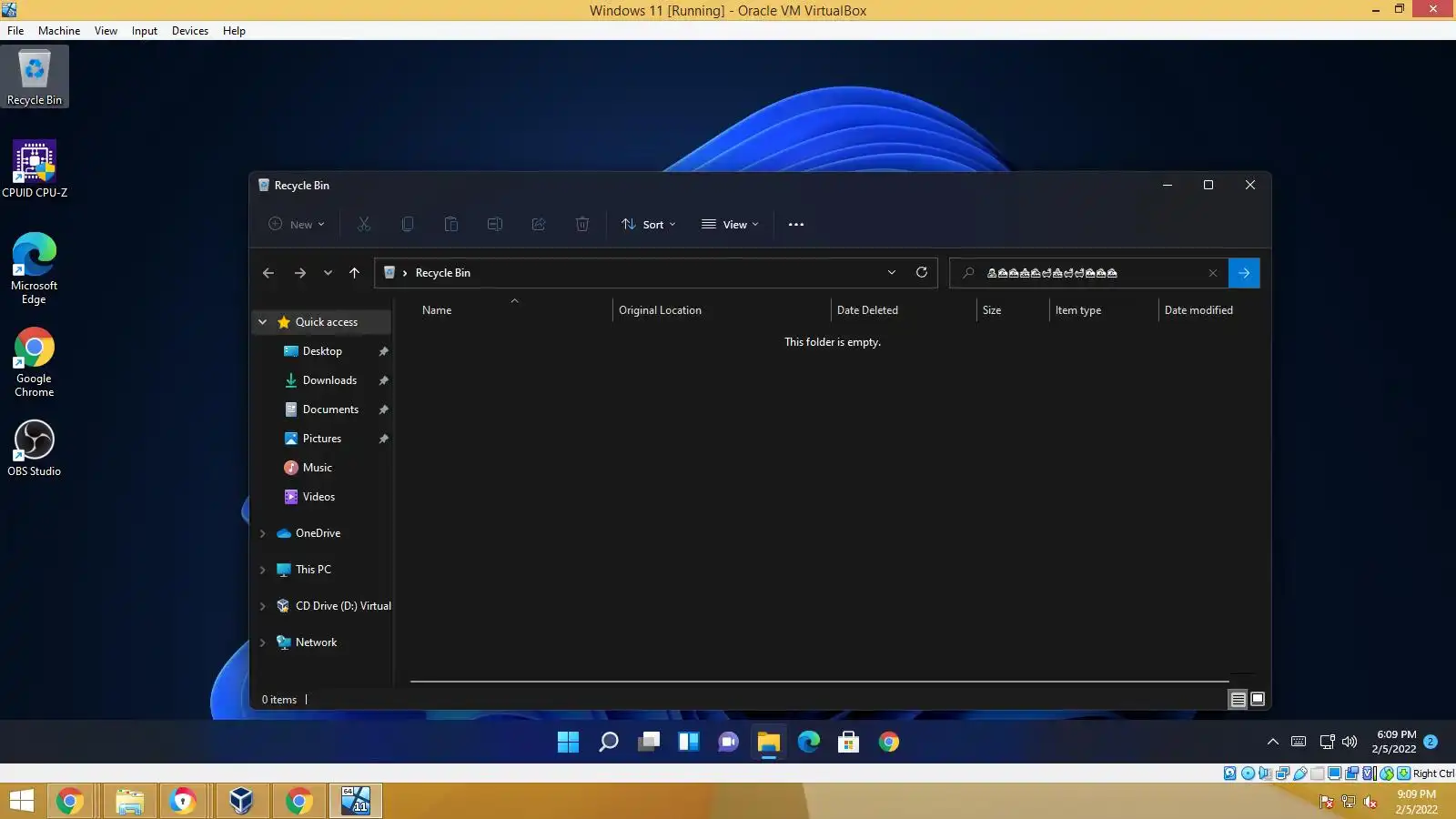Image resolution: width=1456 pixels, height=819 pixels.
Task: Launch Microsoft Edge from Windows 11 taskbar
Action: [809, 743]
